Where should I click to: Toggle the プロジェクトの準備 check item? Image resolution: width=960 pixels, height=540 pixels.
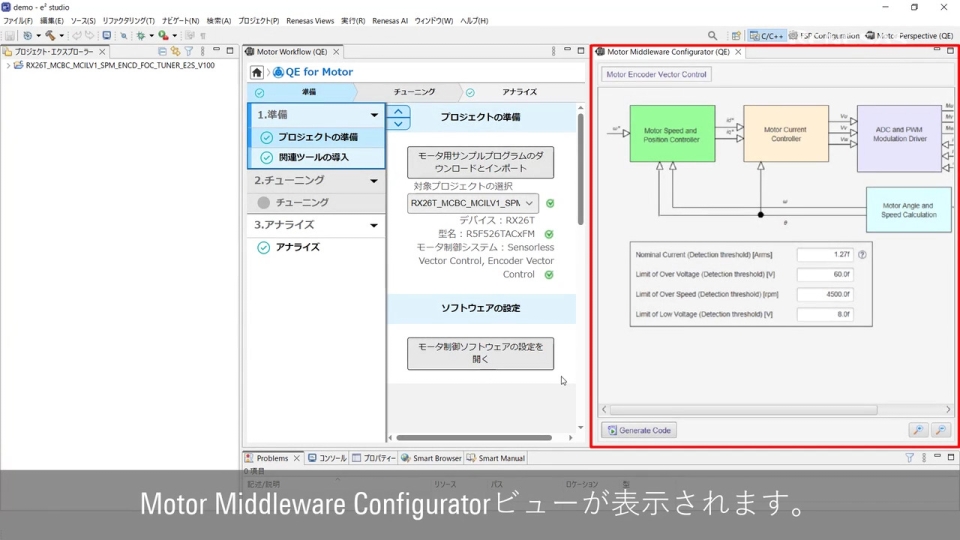[x=316, y=137]
